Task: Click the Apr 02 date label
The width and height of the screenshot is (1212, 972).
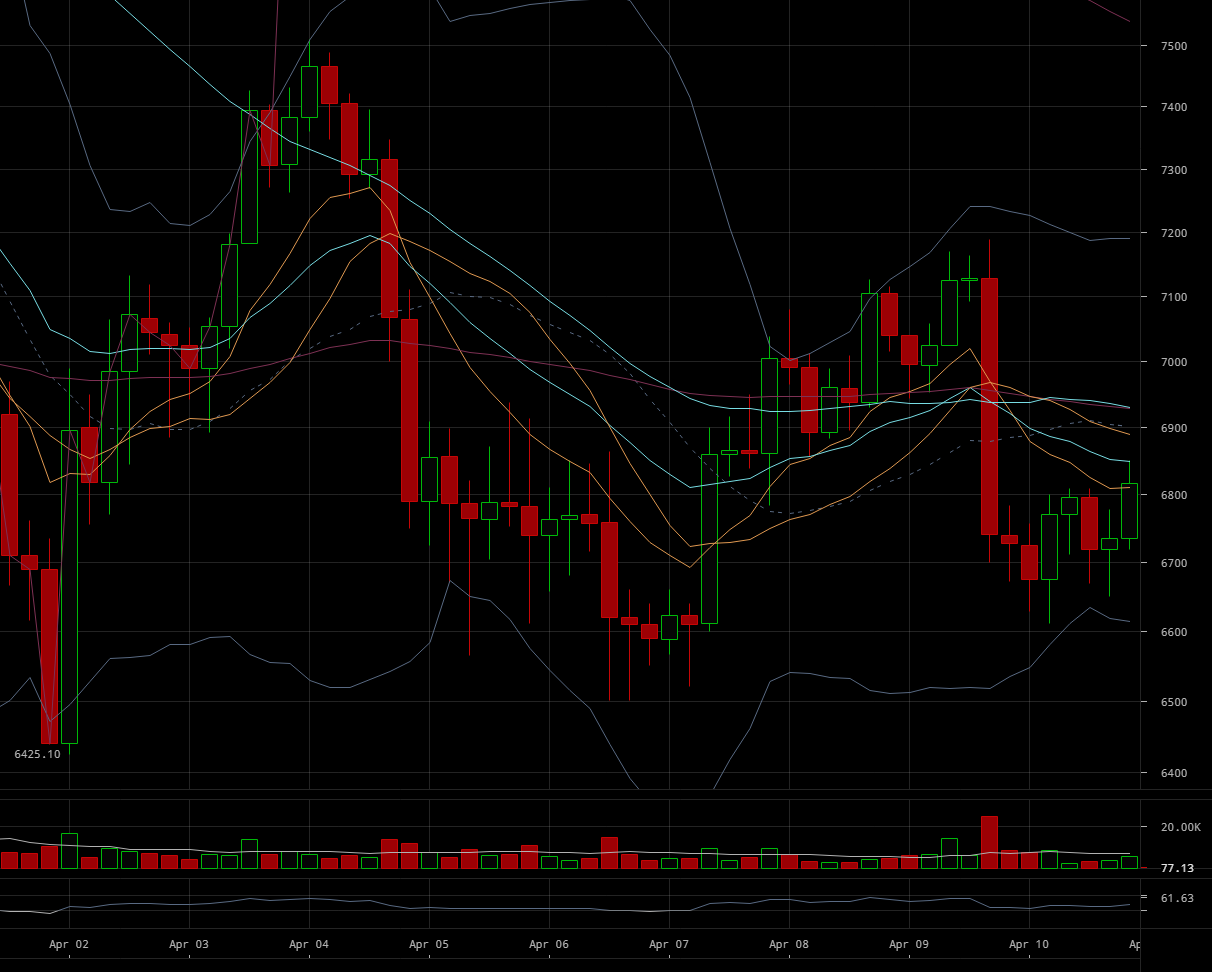Action: point(69,945)
